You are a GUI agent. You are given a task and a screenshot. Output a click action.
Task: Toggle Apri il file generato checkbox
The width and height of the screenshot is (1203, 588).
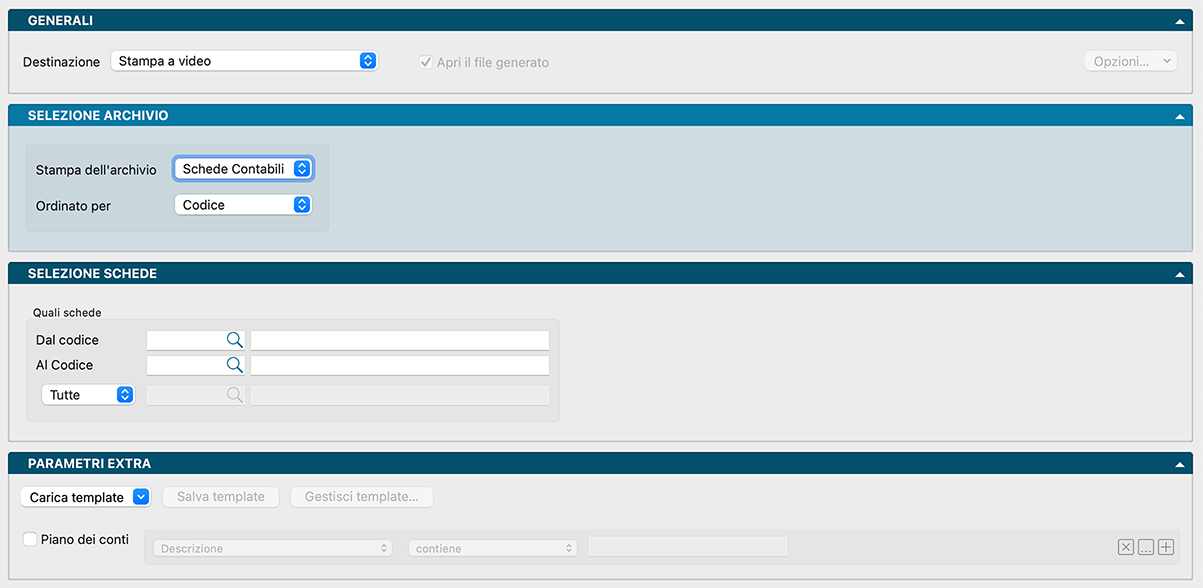point(426,62)
